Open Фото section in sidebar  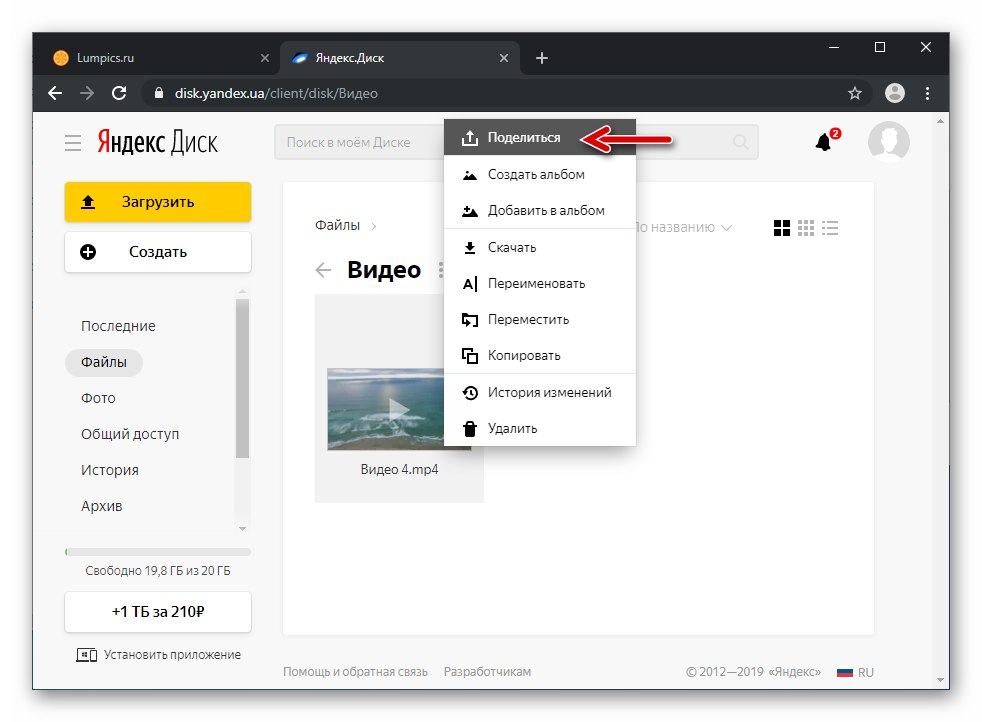pos(98,398)
